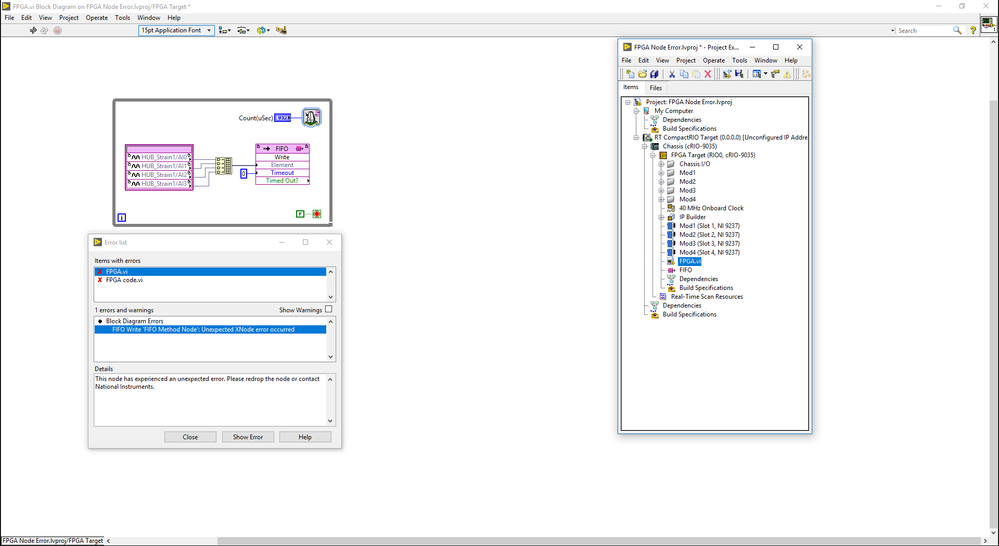Viewport: 999px width, 546px height.
Task: Click the Context Help question mark icon
Action: [x=973, y=30]
